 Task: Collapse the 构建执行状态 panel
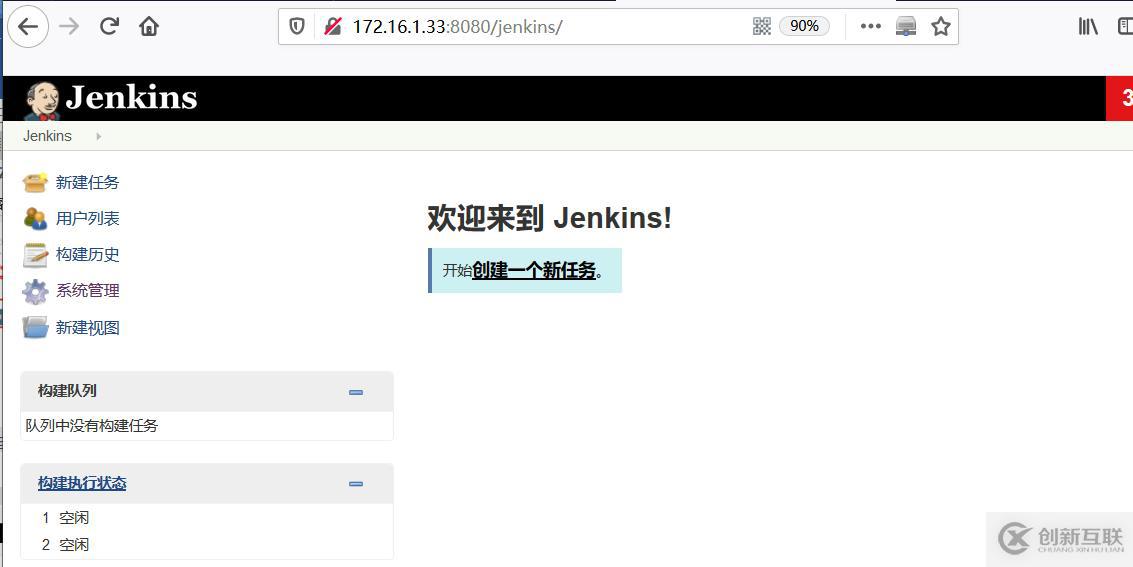356,484
